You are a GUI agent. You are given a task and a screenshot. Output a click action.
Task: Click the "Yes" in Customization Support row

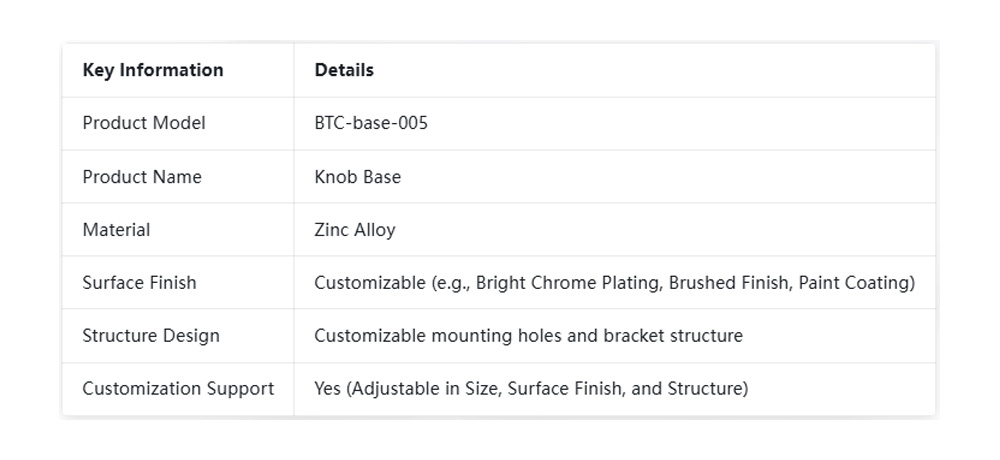coord(328,389)
